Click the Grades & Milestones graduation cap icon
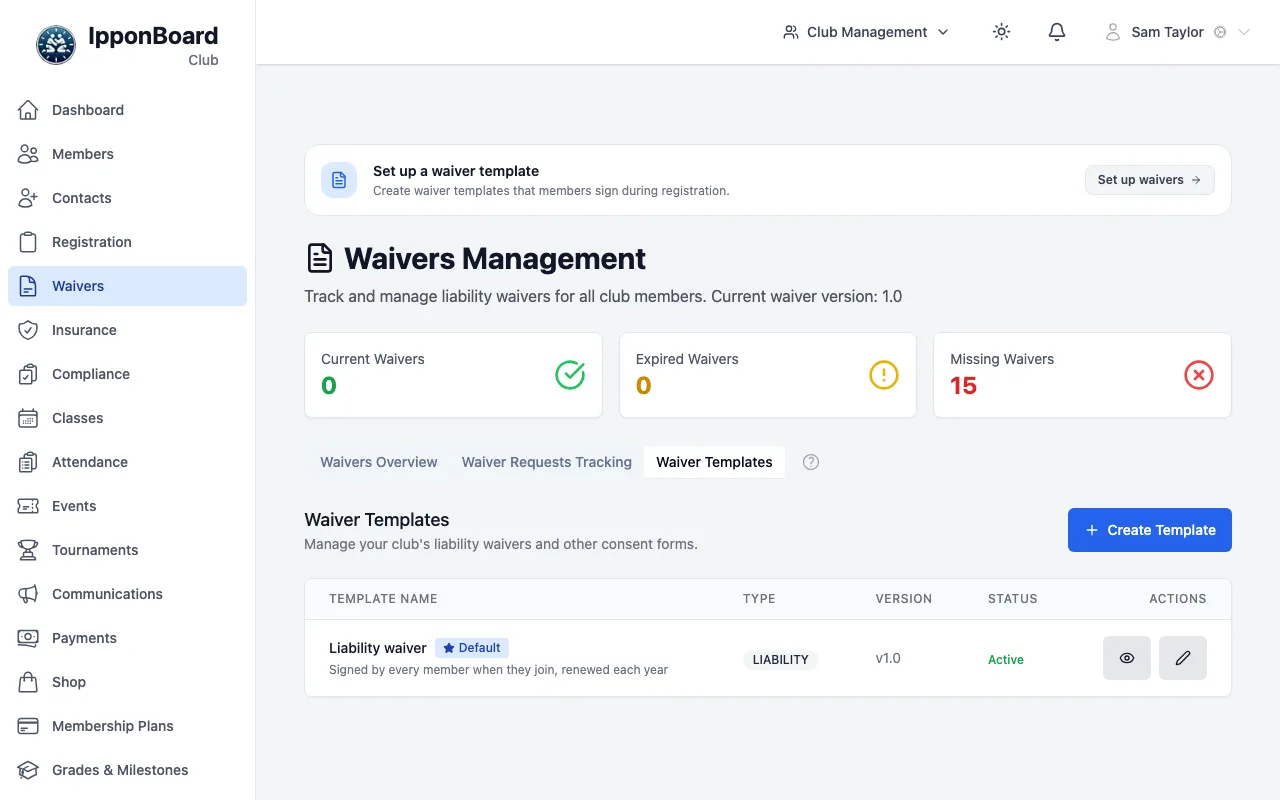This screenshot has height=800, width=1280. pos(28,770)
